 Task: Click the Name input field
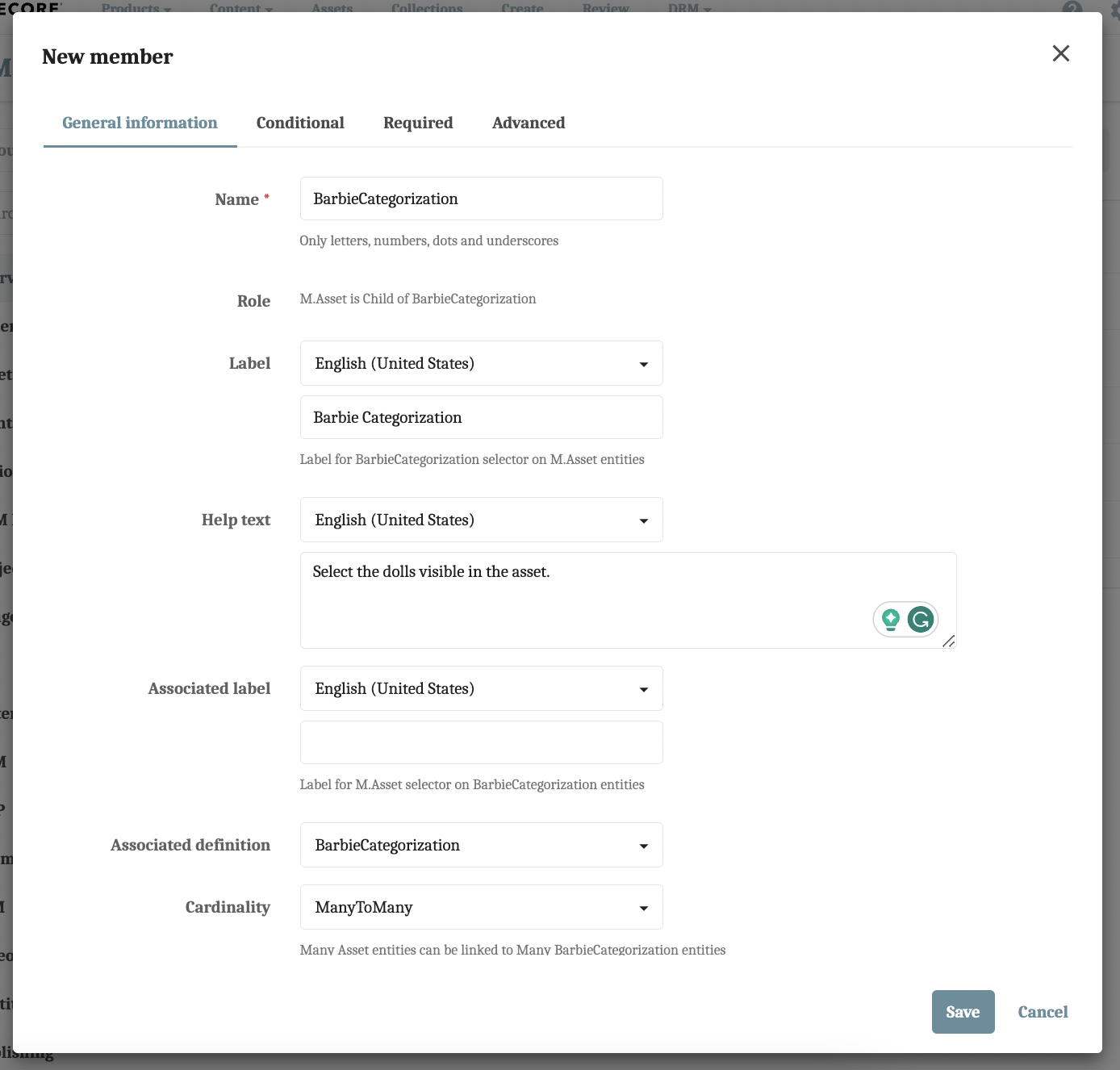tap(481, 198)
